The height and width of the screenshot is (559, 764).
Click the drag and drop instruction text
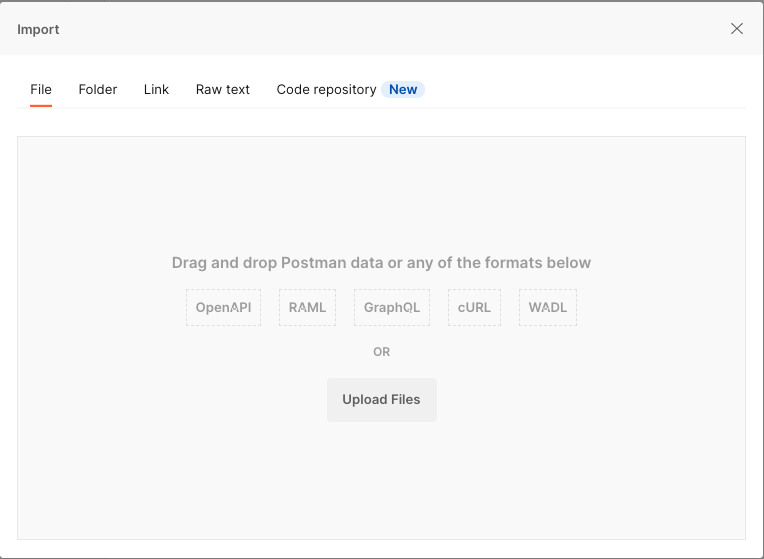coord(381,263)
